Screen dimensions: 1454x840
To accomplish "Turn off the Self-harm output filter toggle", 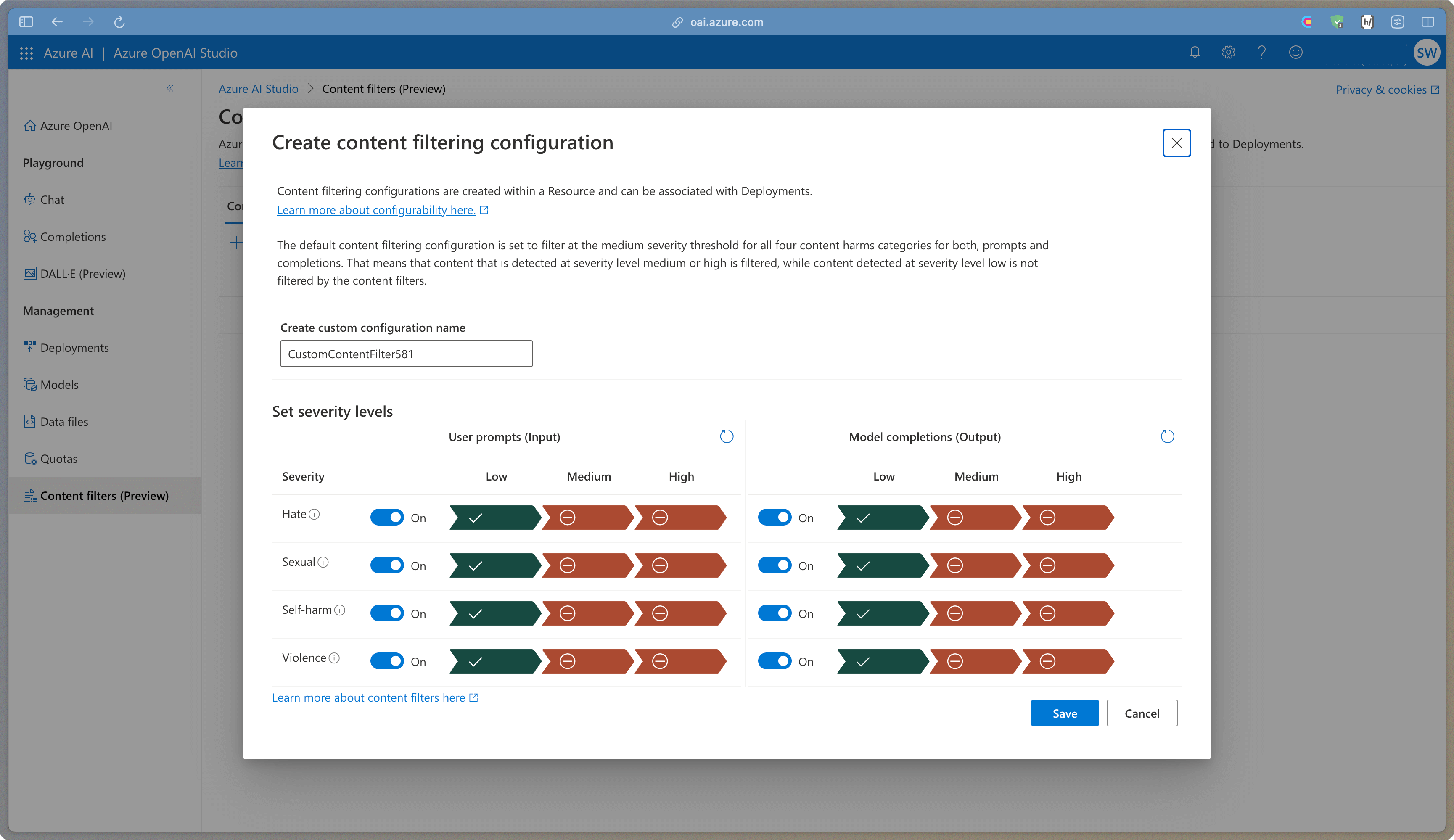I will tap(775, 613).
